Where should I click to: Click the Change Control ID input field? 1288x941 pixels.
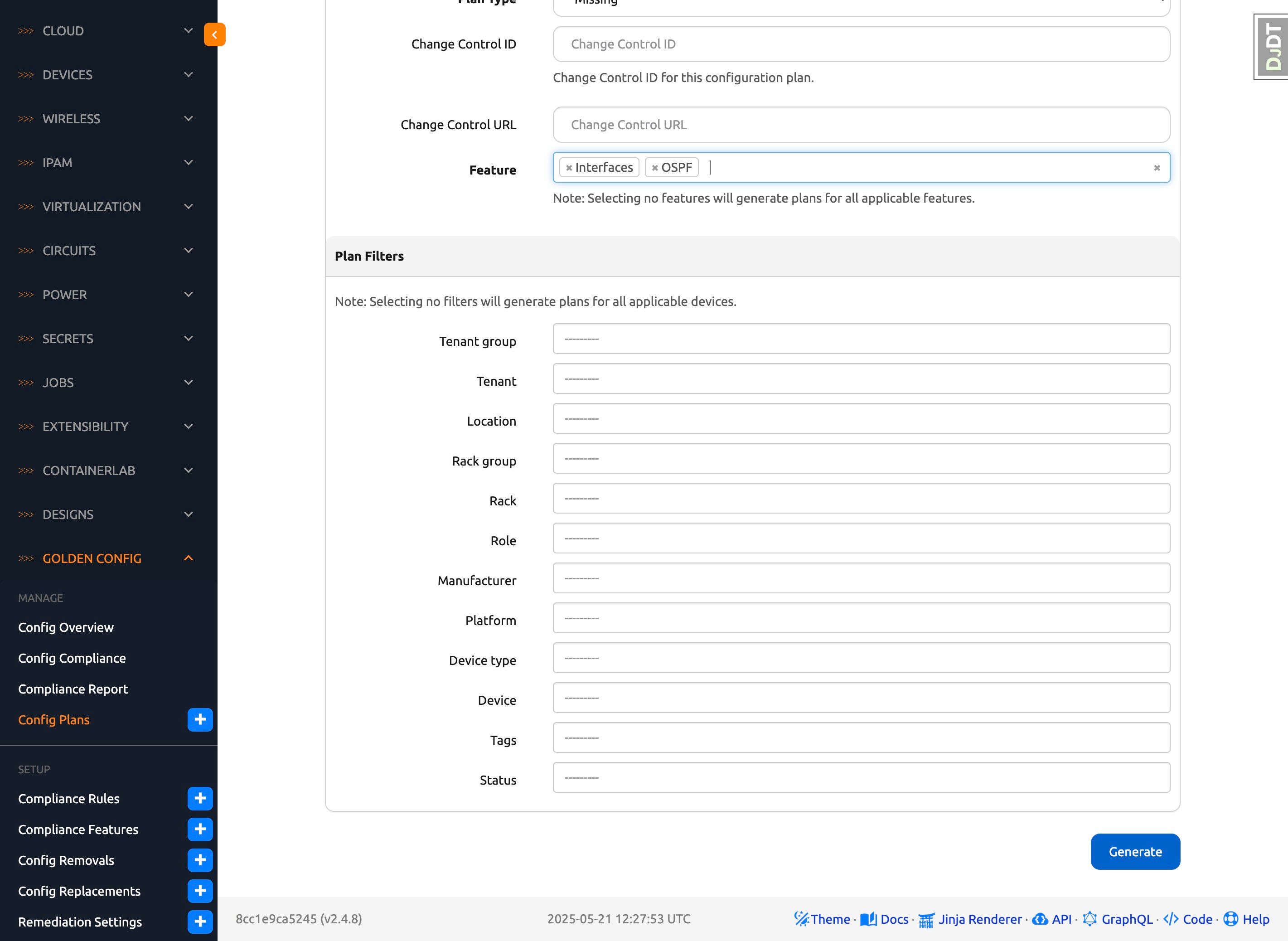coord(861,44)
